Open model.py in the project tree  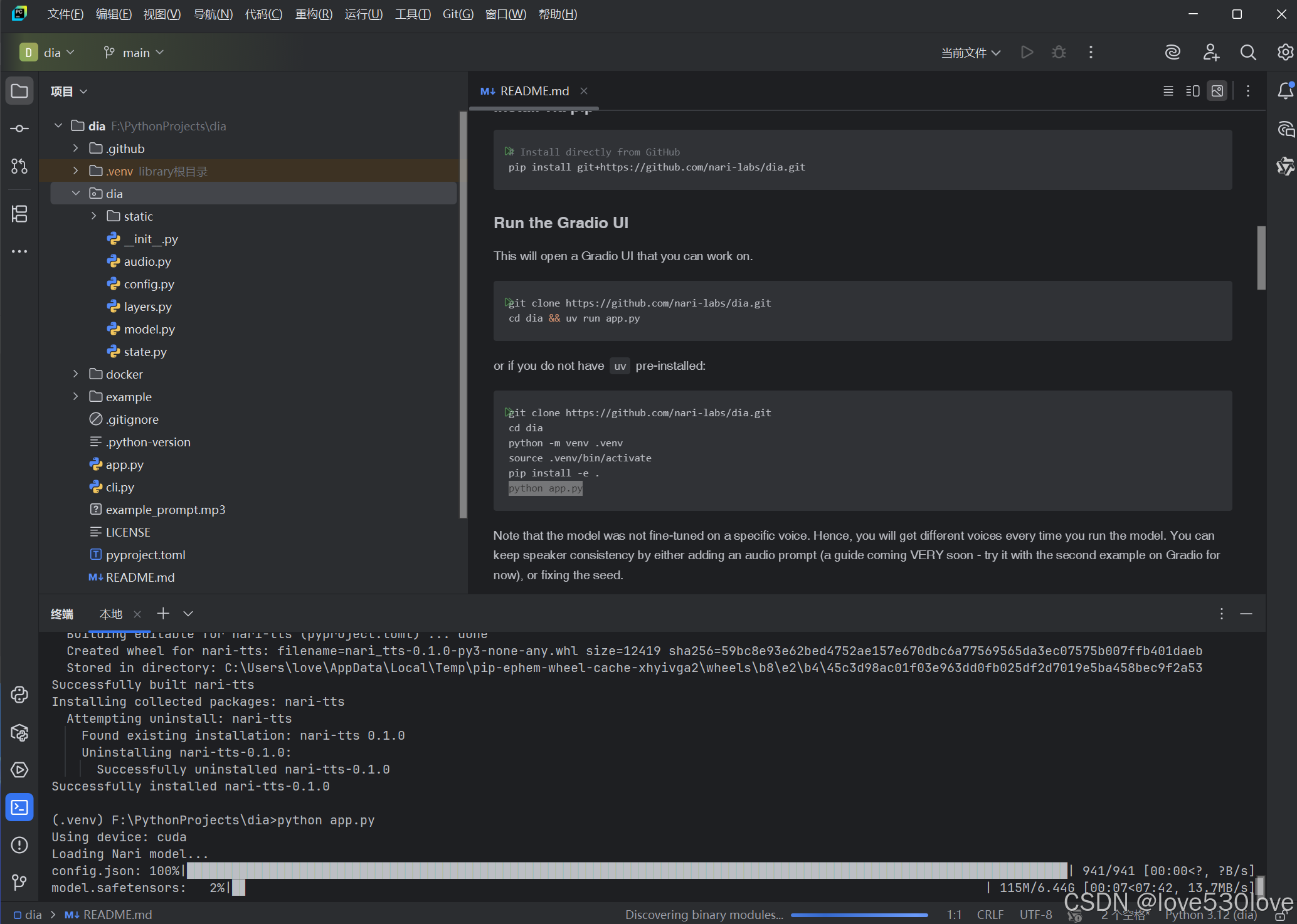tap(149, 329)
